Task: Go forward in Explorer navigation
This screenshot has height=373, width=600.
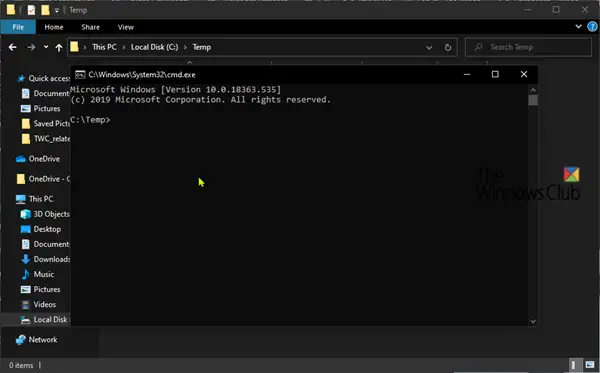Action: 31,47
